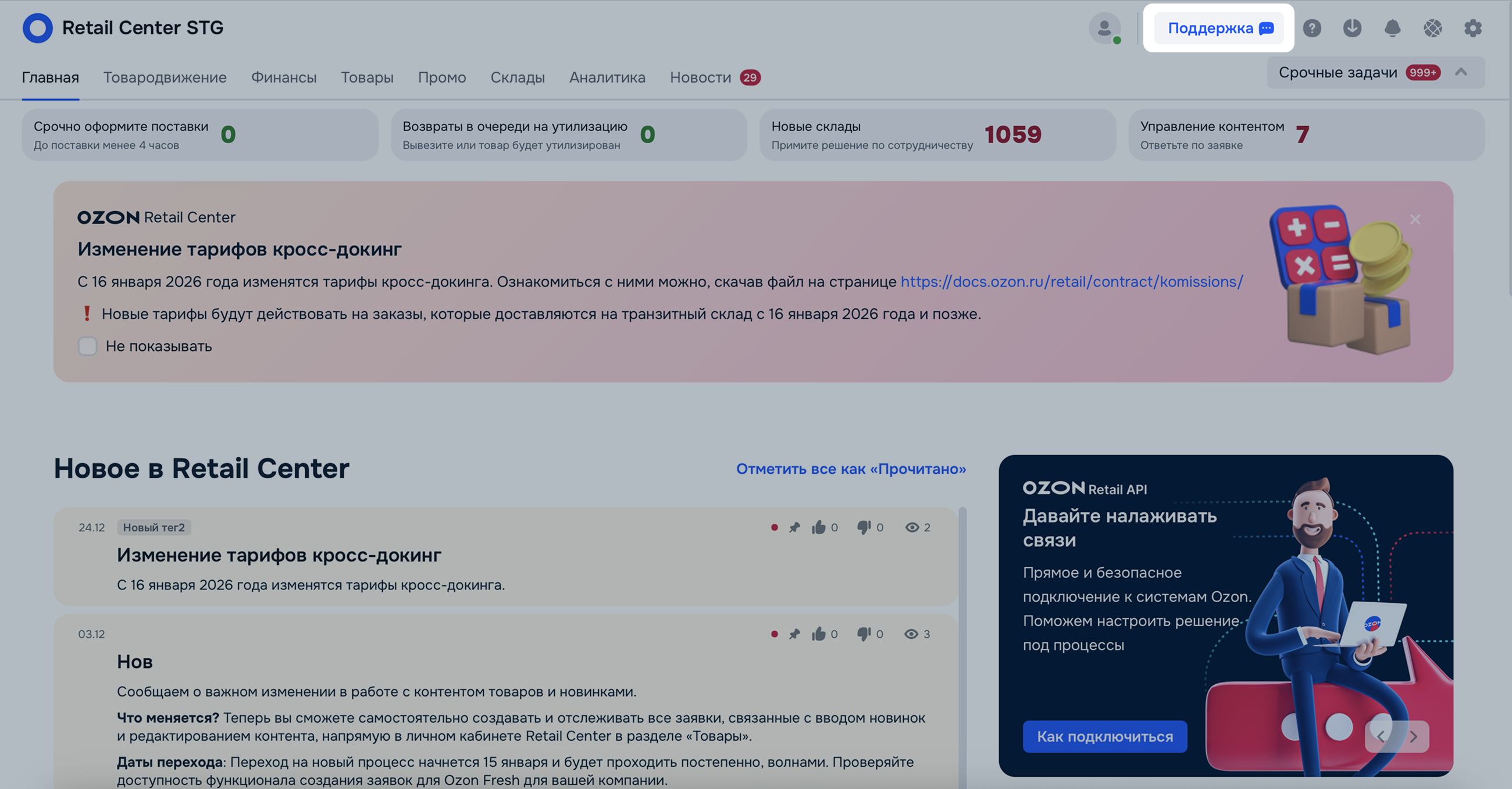1512x789 pixels.
Task: Close the cross-docking tariff banner
Action: pyautogui.click(x=1415, y=219)
